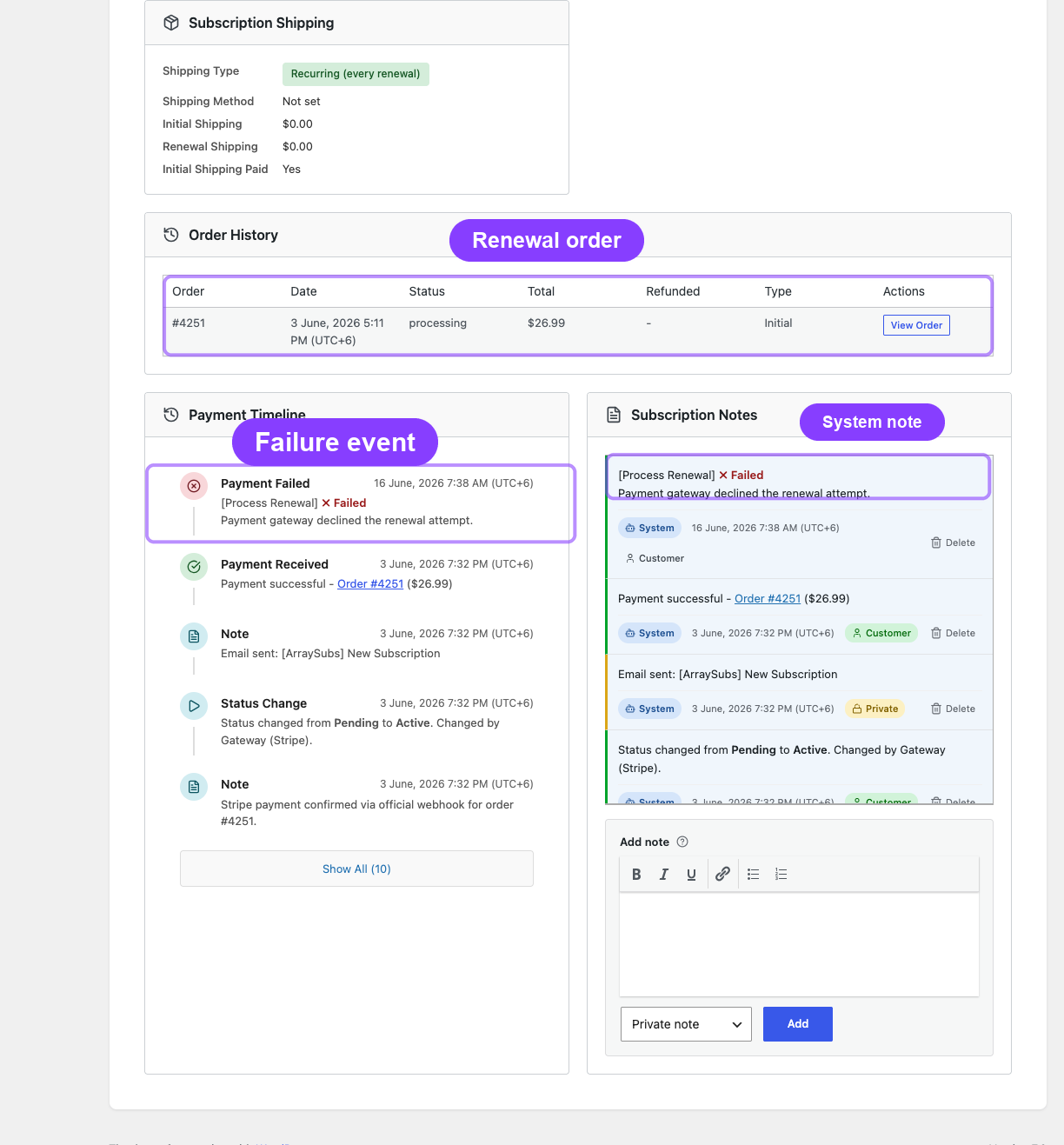Click System badge on Email sent note
1064x1145 pixels.
click(x=649, y=709)
